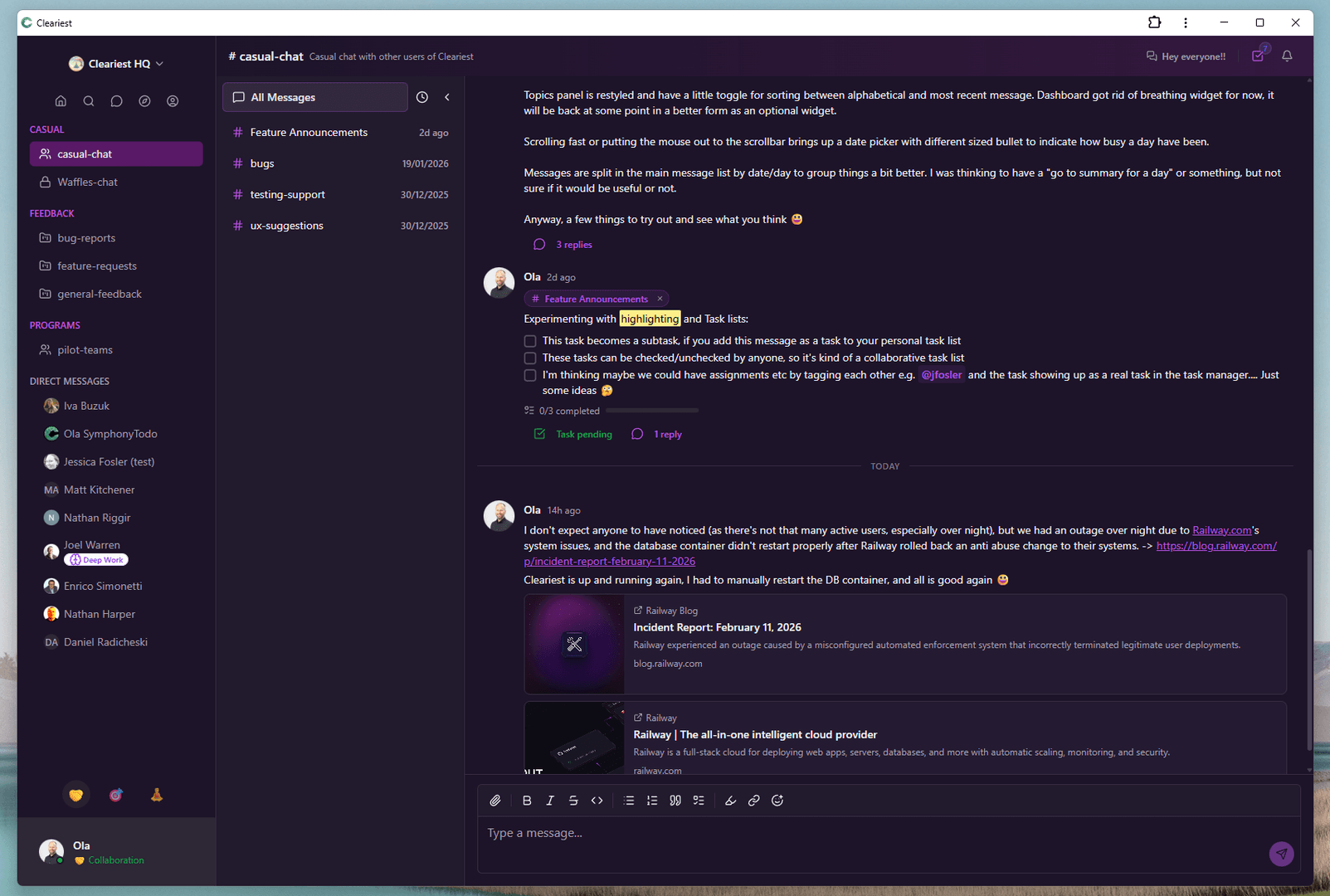The width and height of the screenshot is (1330, 896).
Task: Open the Railway.com link in Ola's message
Action: pos(1221,529)
